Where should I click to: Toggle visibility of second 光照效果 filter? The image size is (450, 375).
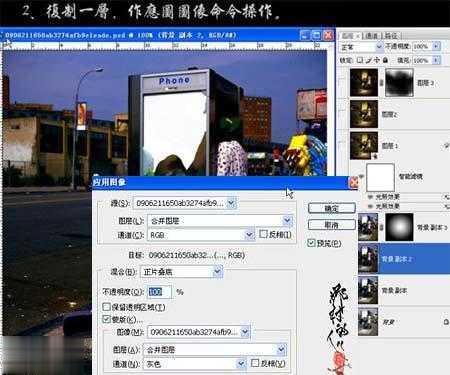click(x=370, y=206)
